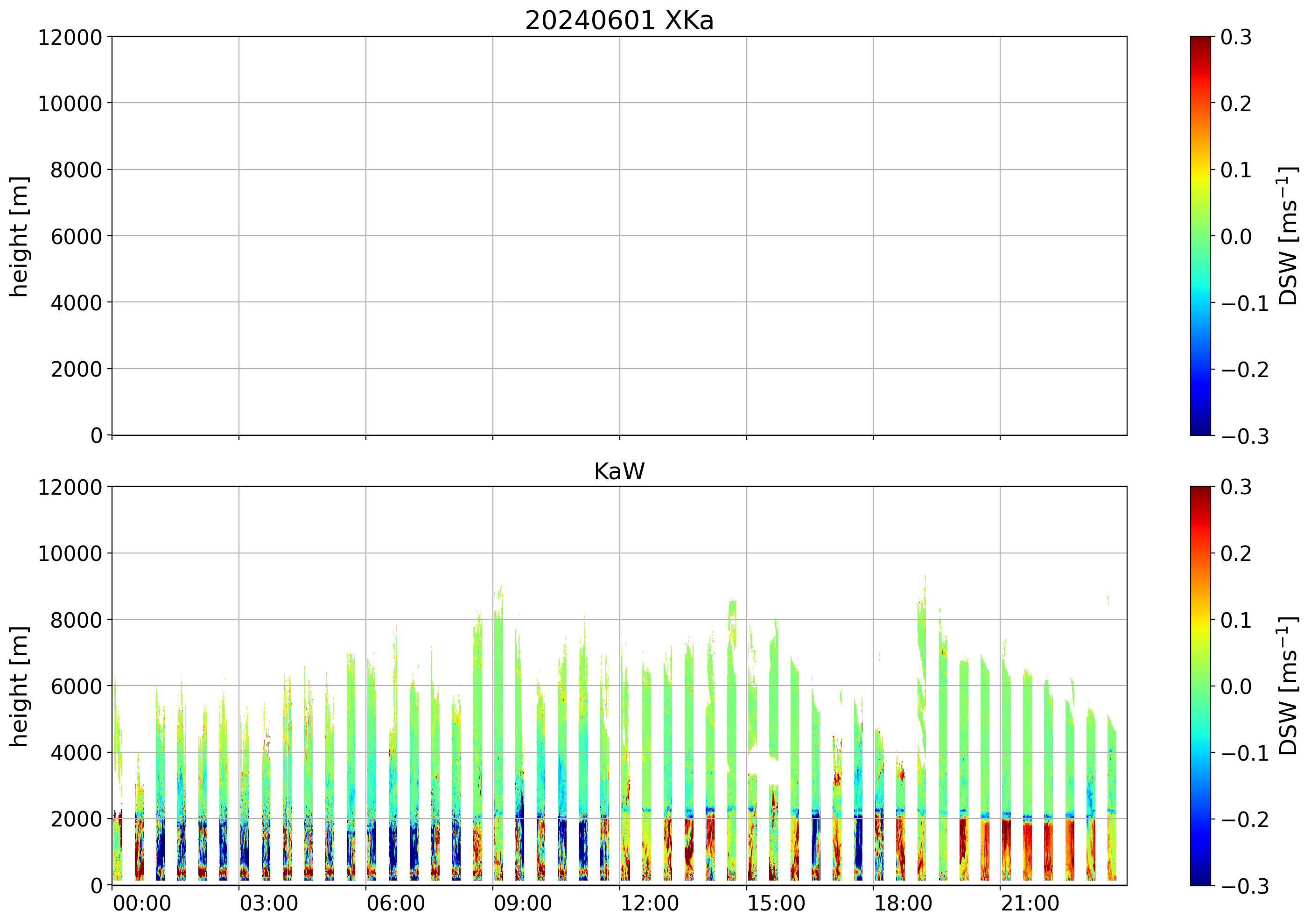Click the 20240601 XKa plot title
The width and height of the screenshot is (1311, 924).
(x=619, y=21)
